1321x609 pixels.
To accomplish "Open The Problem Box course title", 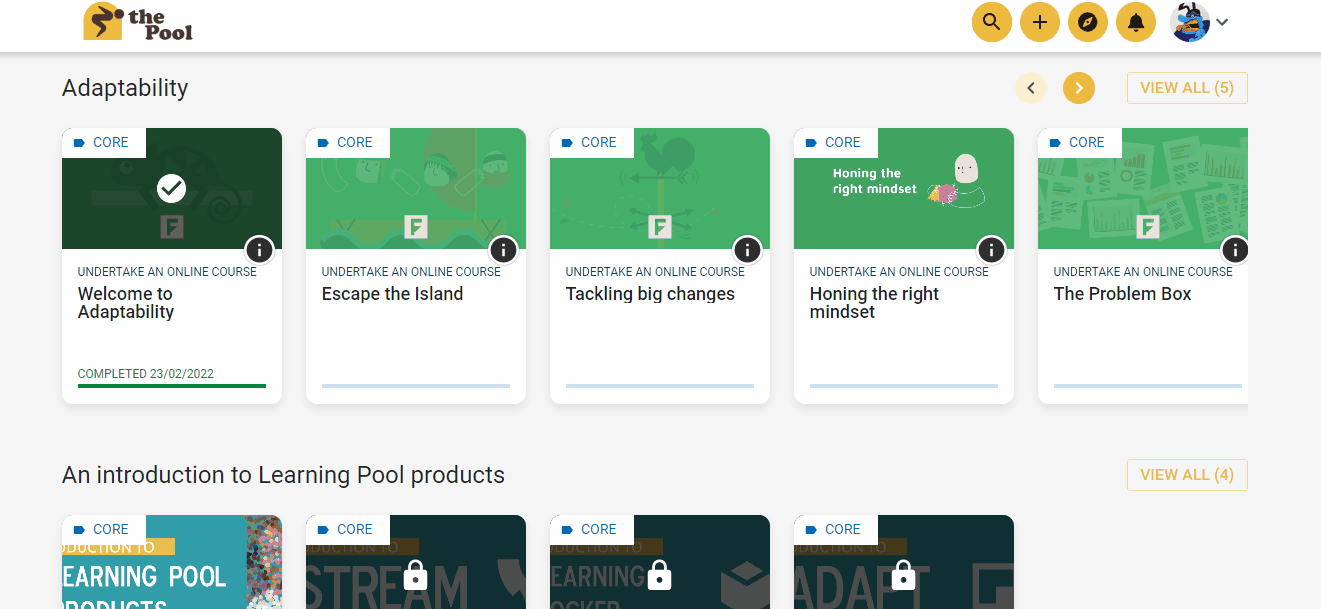I will (x=1122, y=294).
